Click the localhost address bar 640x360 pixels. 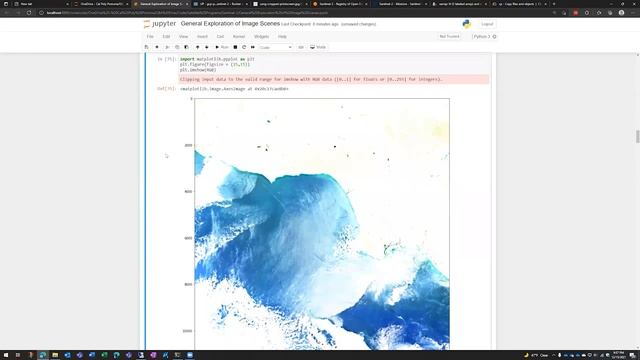pos(294,13)
